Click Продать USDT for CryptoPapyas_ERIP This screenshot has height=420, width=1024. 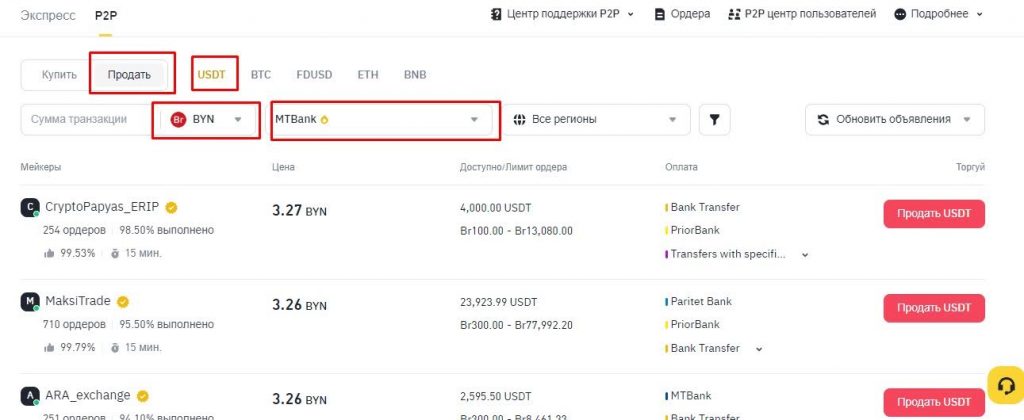(934, 214)
